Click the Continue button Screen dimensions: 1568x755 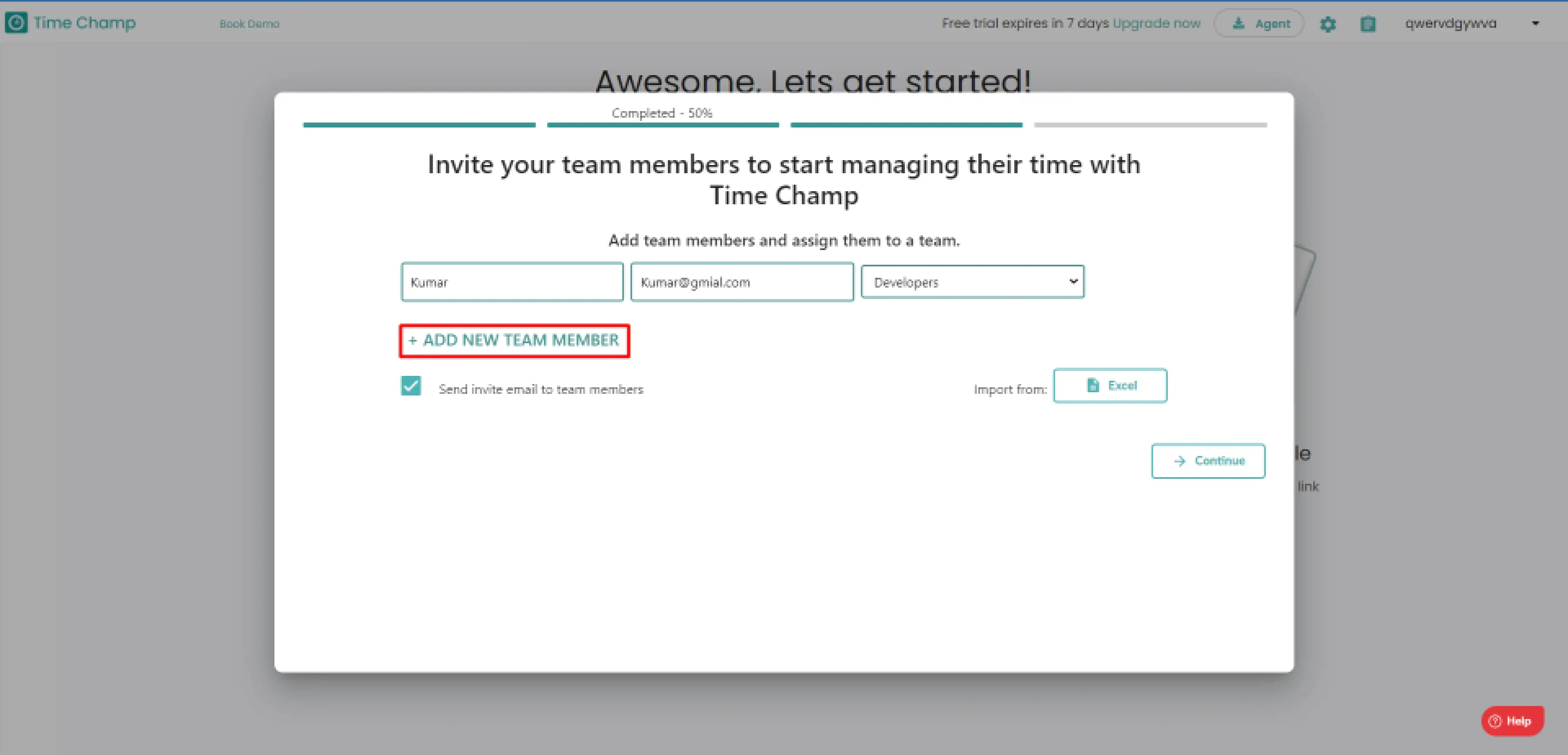(1208, 461)
